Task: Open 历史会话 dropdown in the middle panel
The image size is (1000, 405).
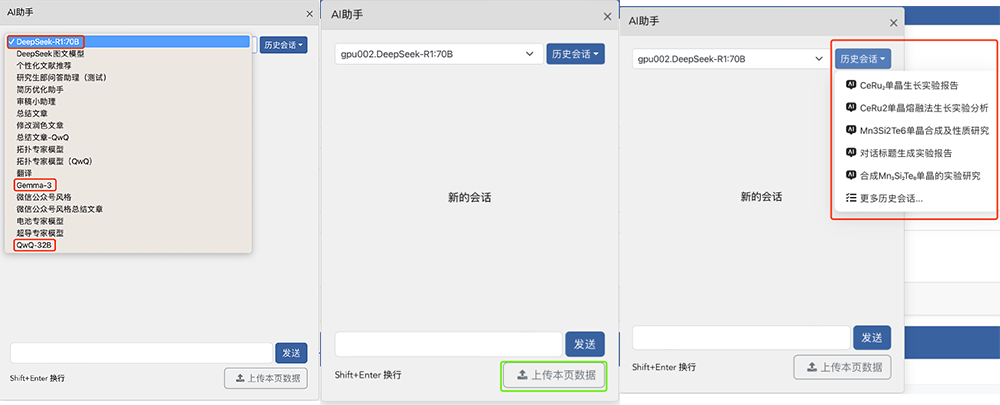Action: 575,54
